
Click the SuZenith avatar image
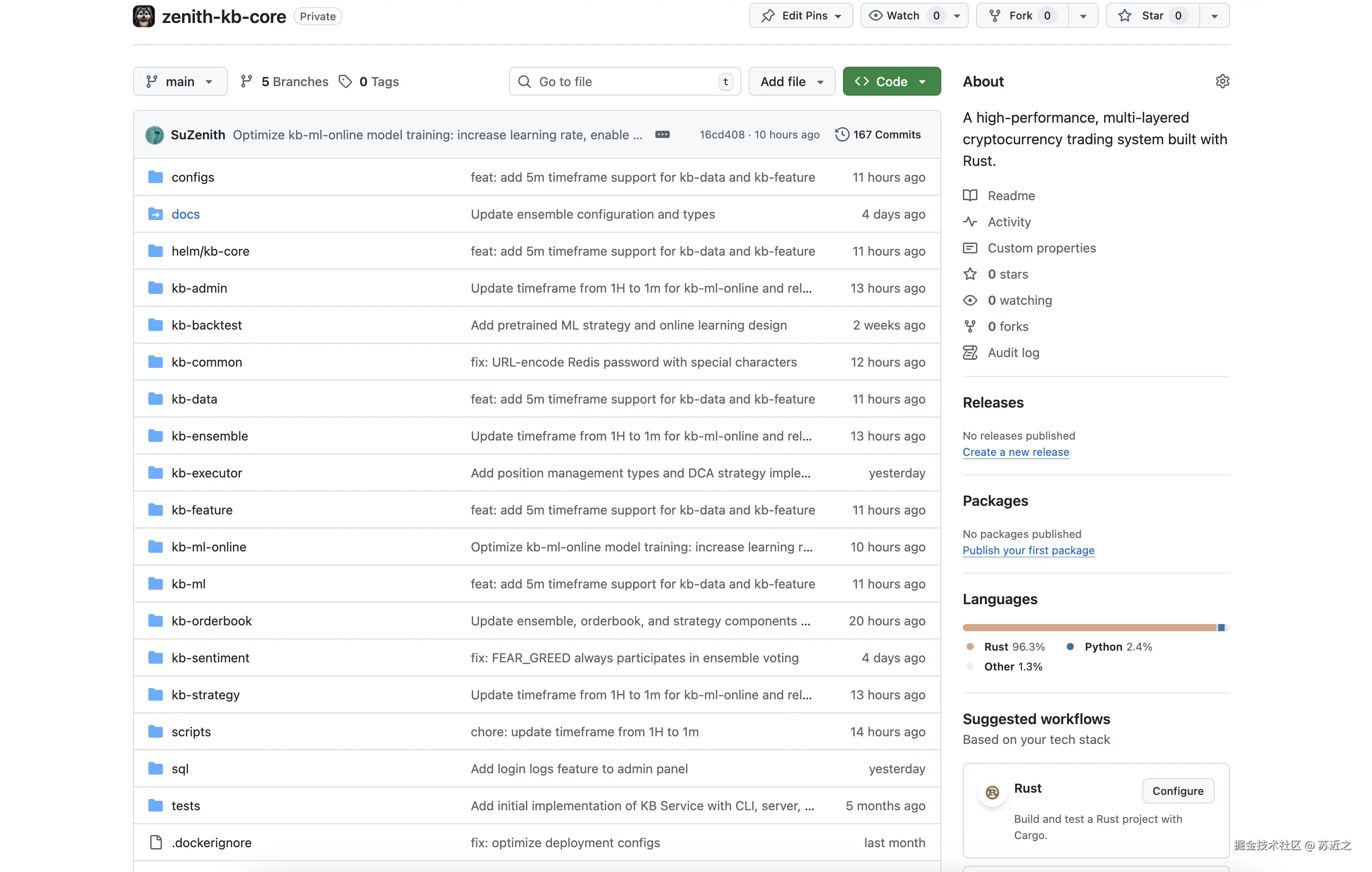pyautogui.click(x=154, y=134)
